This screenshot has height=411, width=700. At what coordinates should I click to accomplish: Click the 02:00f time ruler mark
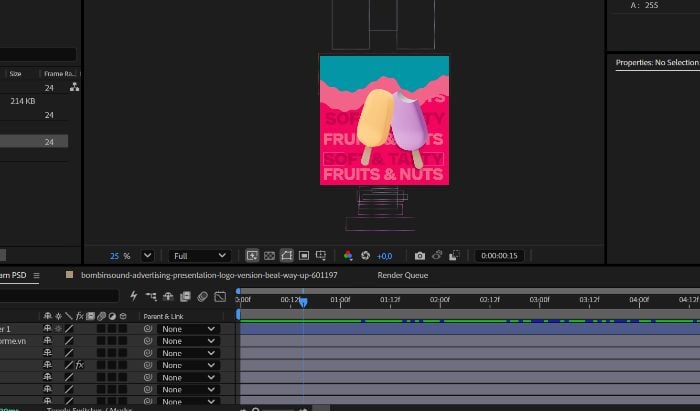(440, 299)
